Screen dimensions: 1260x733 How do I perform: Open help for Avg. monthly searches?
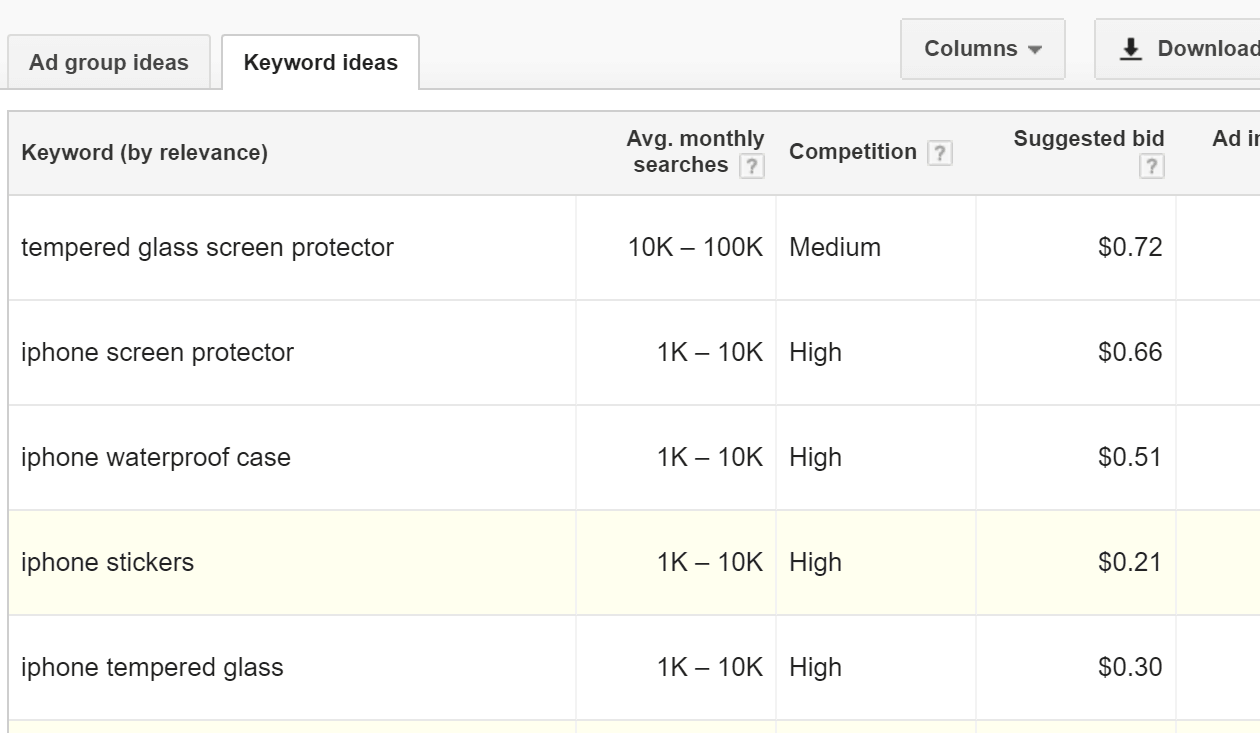pyautogui.click(x=752, y=166)
